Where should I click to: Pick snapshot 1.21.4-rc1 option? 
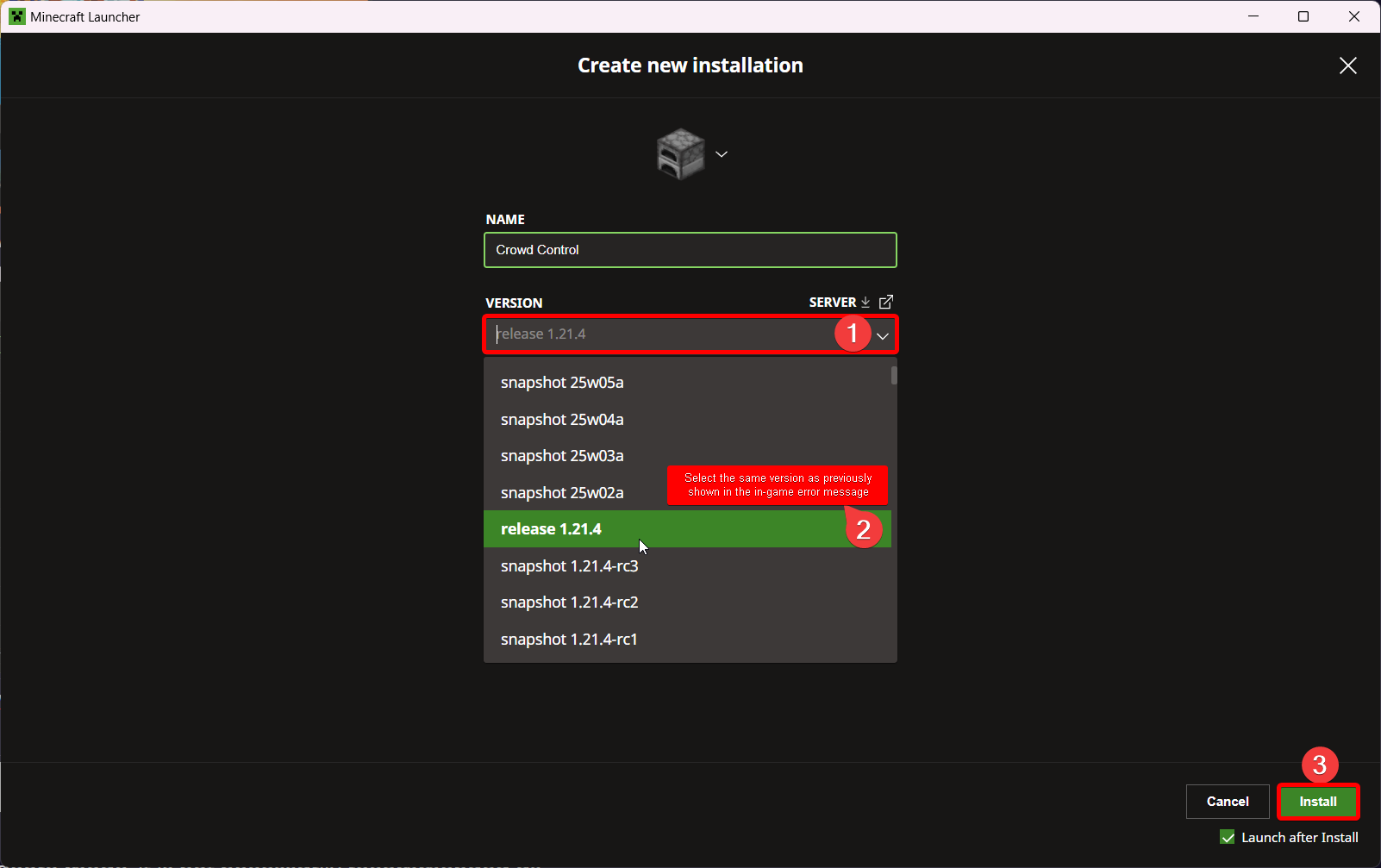coord(569,640)
